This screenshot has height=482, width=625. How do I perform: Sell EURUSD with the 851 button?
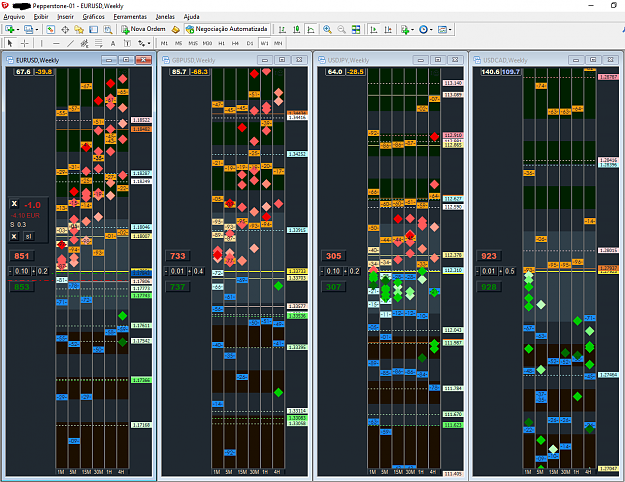22,256
